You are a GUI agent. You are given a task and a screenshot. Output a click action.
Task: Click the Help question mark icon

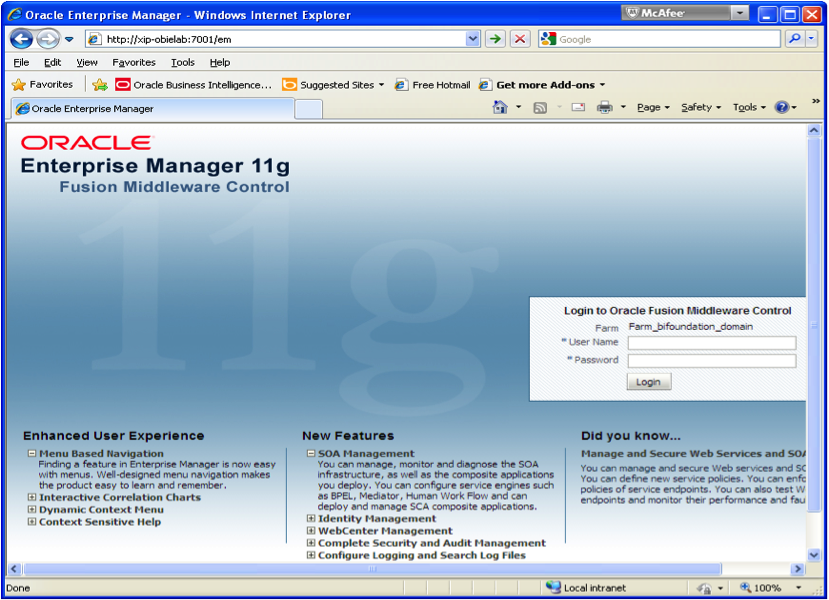coord(781,108)
